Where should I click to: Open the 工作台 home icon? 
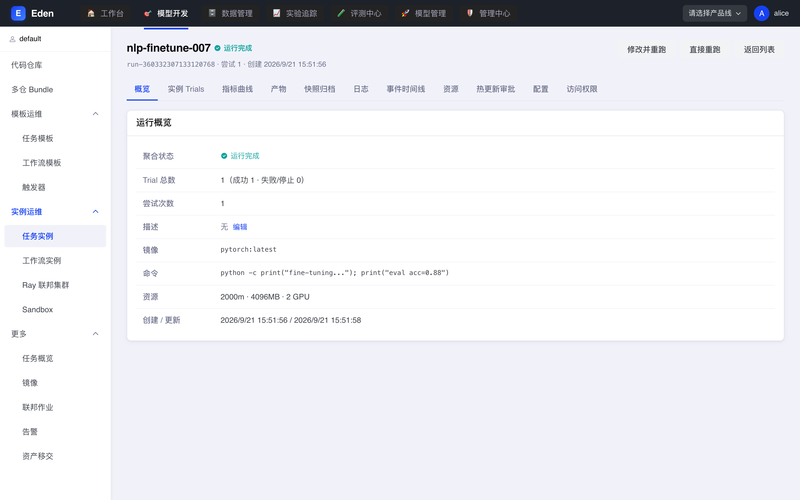point(91,13)
